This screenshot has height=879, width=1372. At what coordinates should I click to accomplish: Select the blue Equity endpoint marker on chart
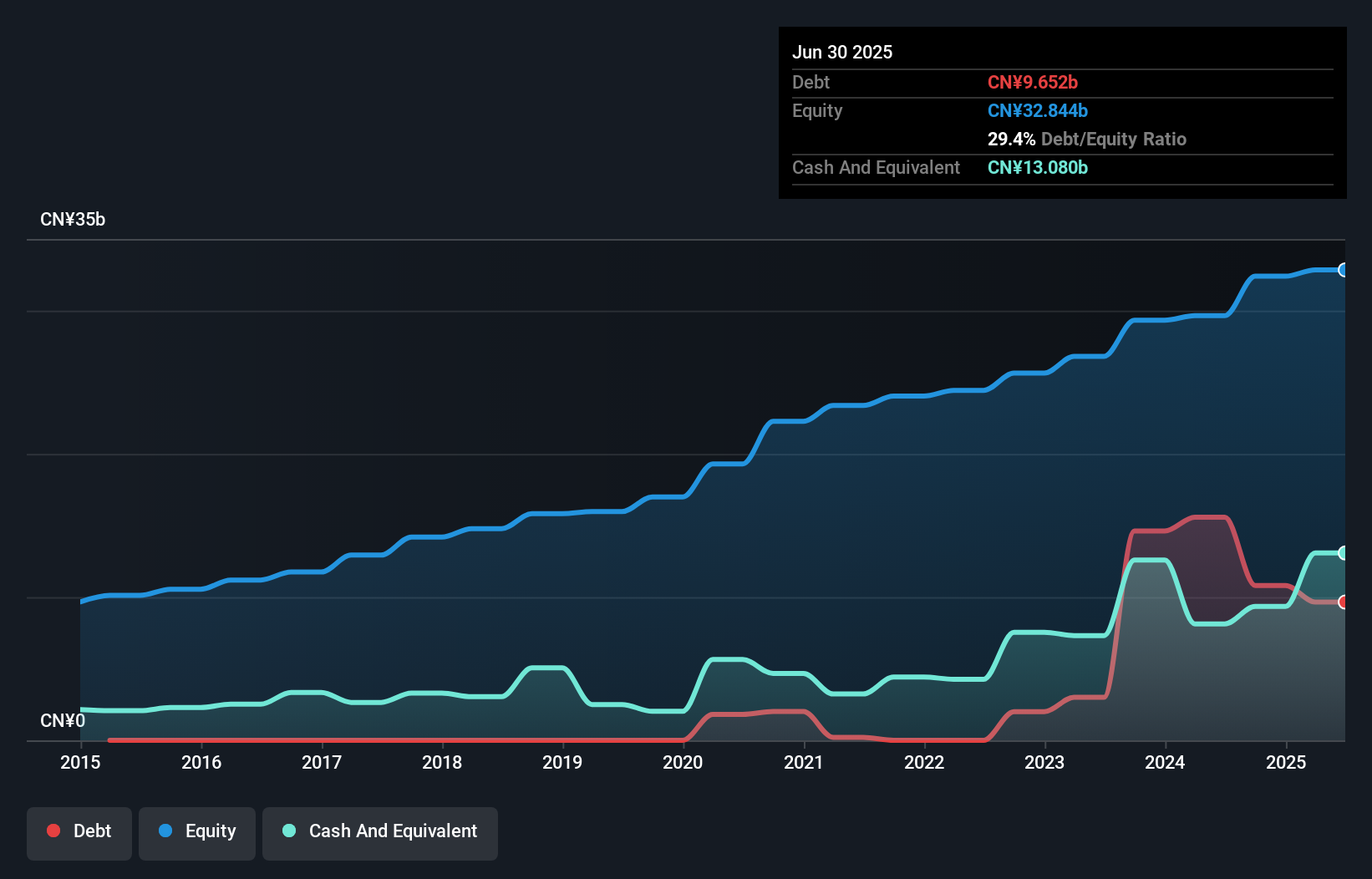(x=1342, y=270)
